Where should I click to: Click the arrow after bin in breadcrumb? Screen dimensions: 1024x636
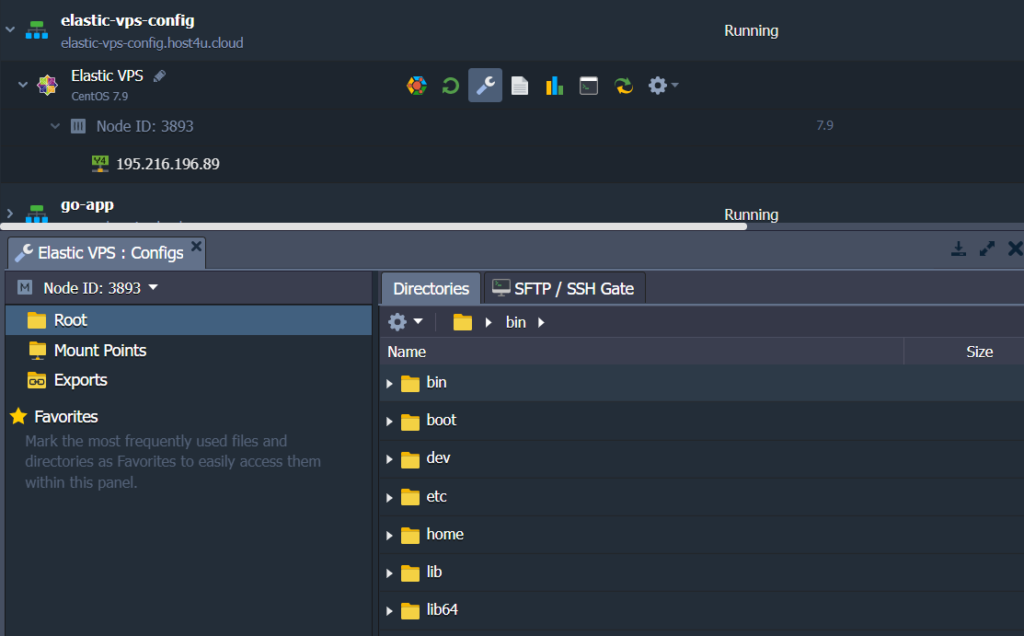541,323
